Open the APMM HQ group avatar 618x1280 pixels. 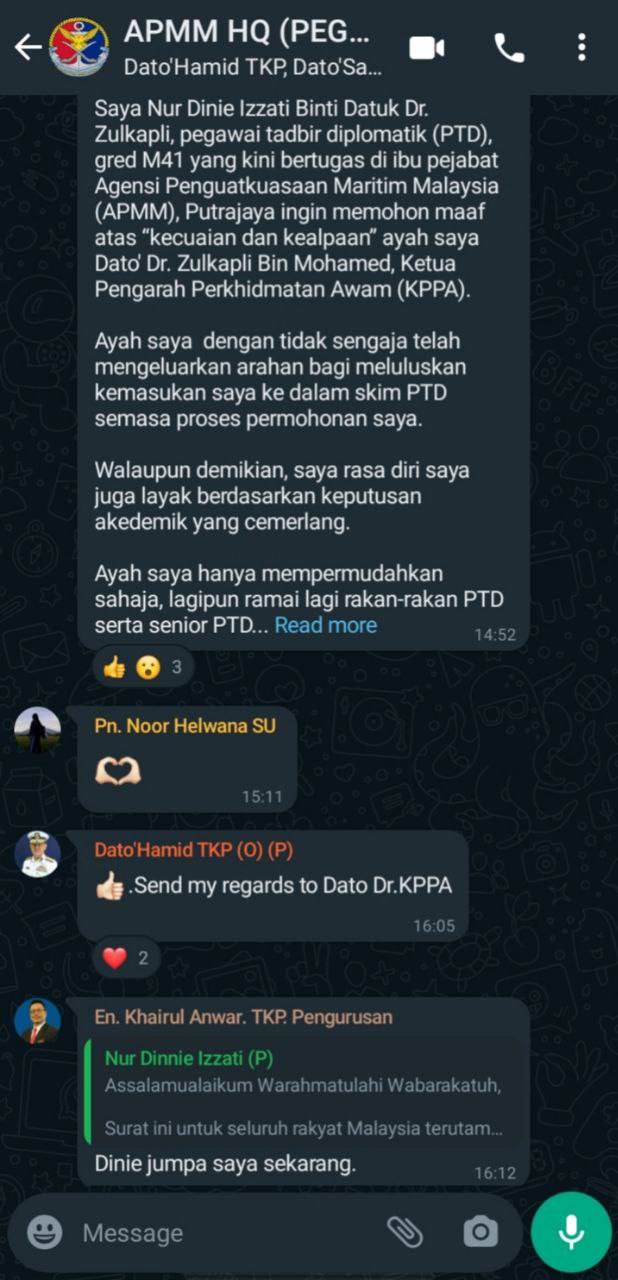pyautogui.click(x=80, y=47)
